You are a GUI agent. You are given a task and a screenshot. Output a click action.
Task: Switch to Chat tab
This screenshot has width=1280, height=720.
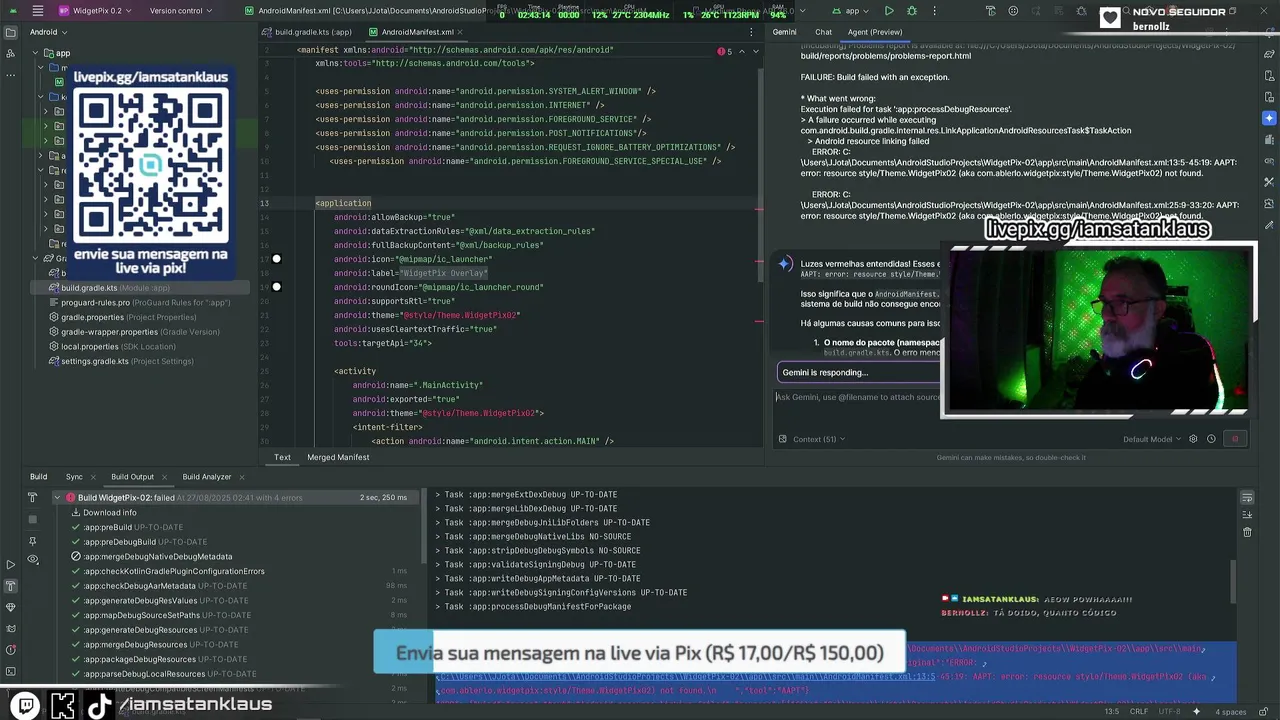point(823,32)
